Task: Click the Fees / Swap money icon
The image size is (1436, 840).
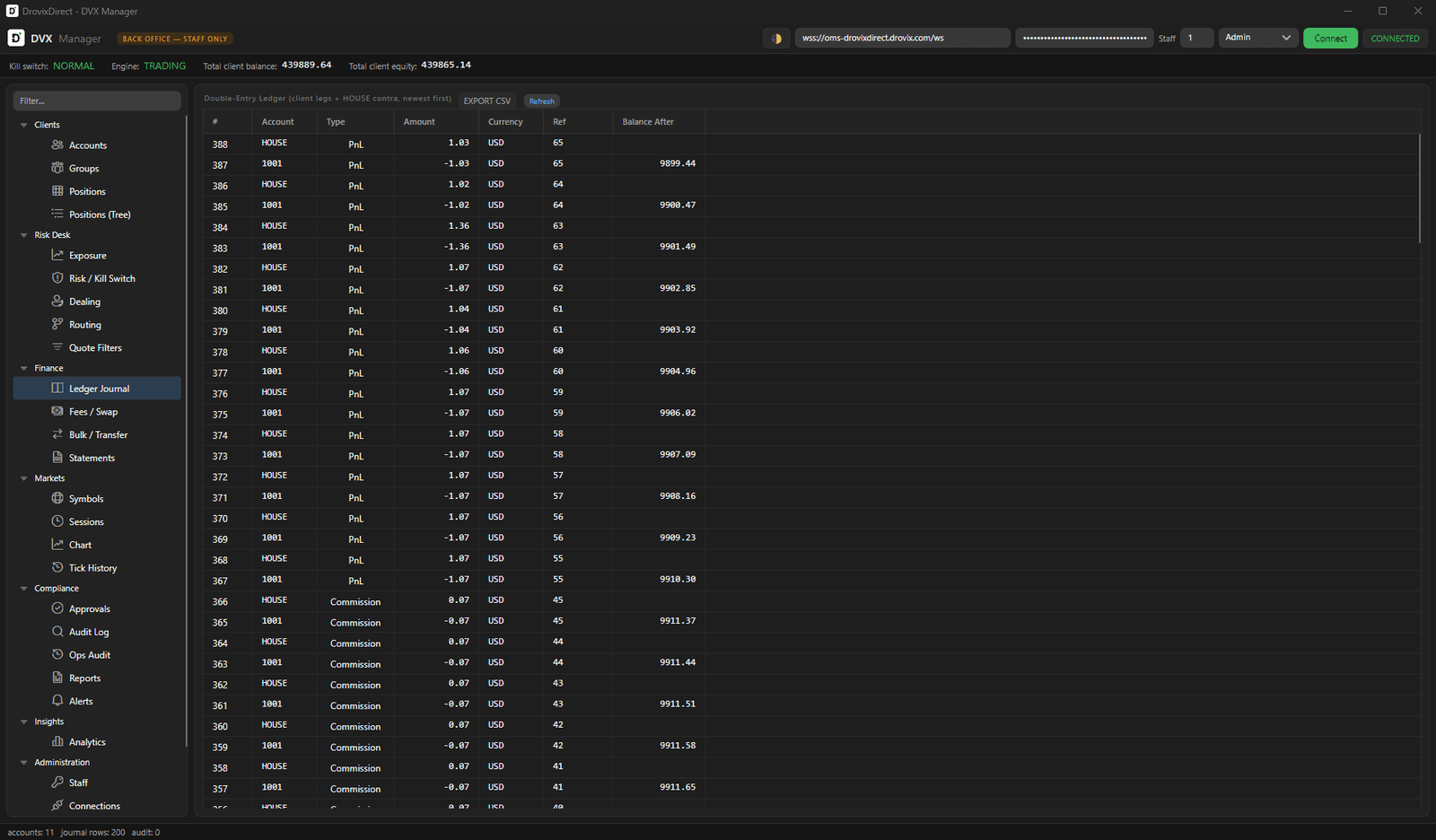Action: [57, 411]
